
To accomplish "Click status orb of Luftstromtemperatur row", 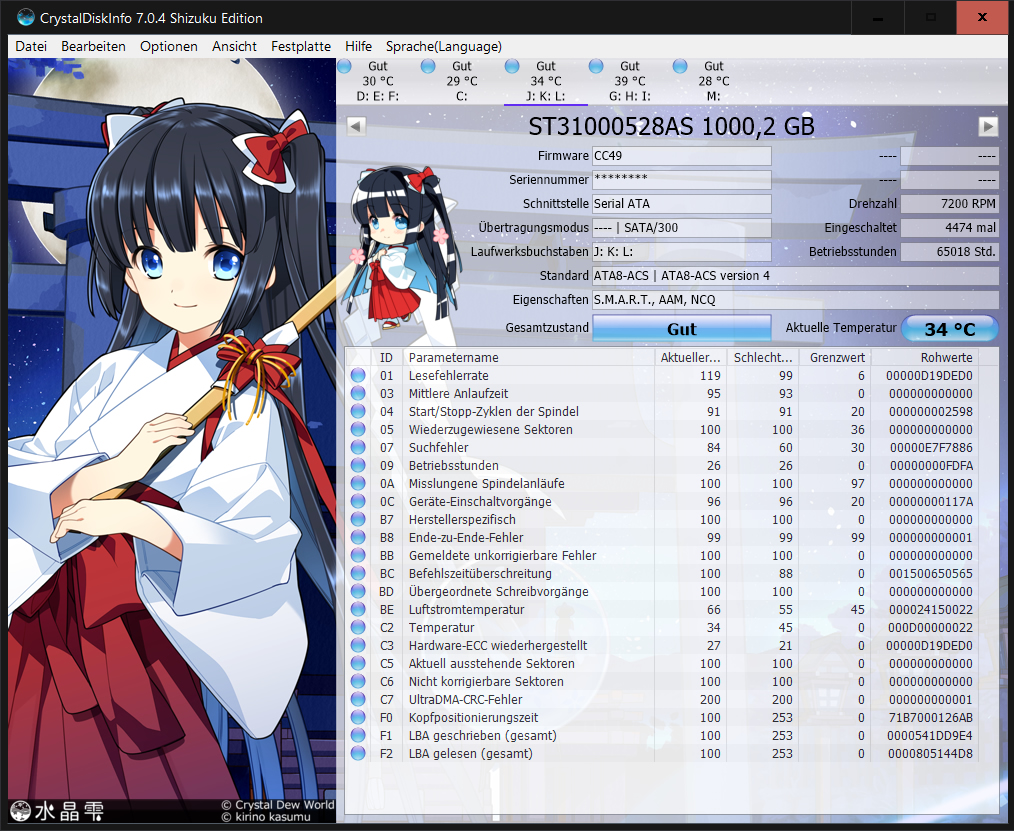I will [358, 609].
